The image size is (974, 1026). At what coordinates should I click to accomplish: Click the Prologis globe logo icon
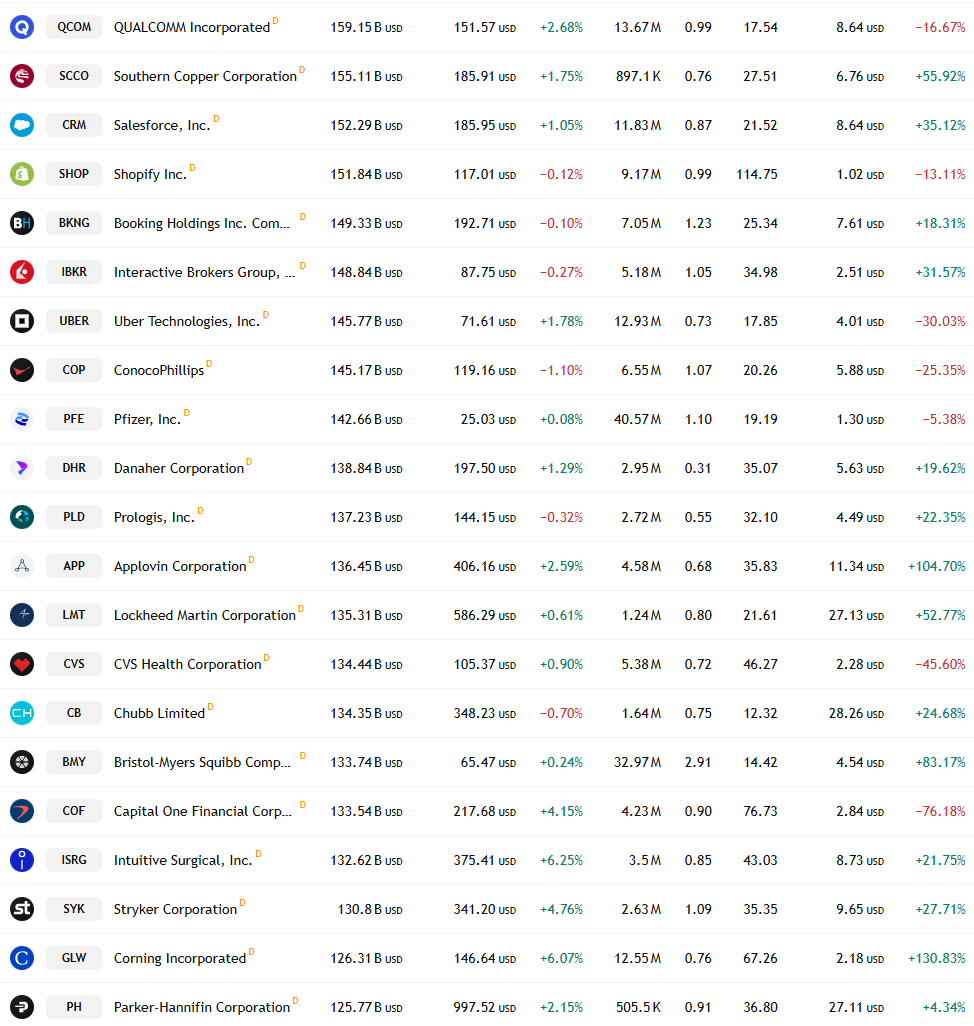tap(22, 517)
